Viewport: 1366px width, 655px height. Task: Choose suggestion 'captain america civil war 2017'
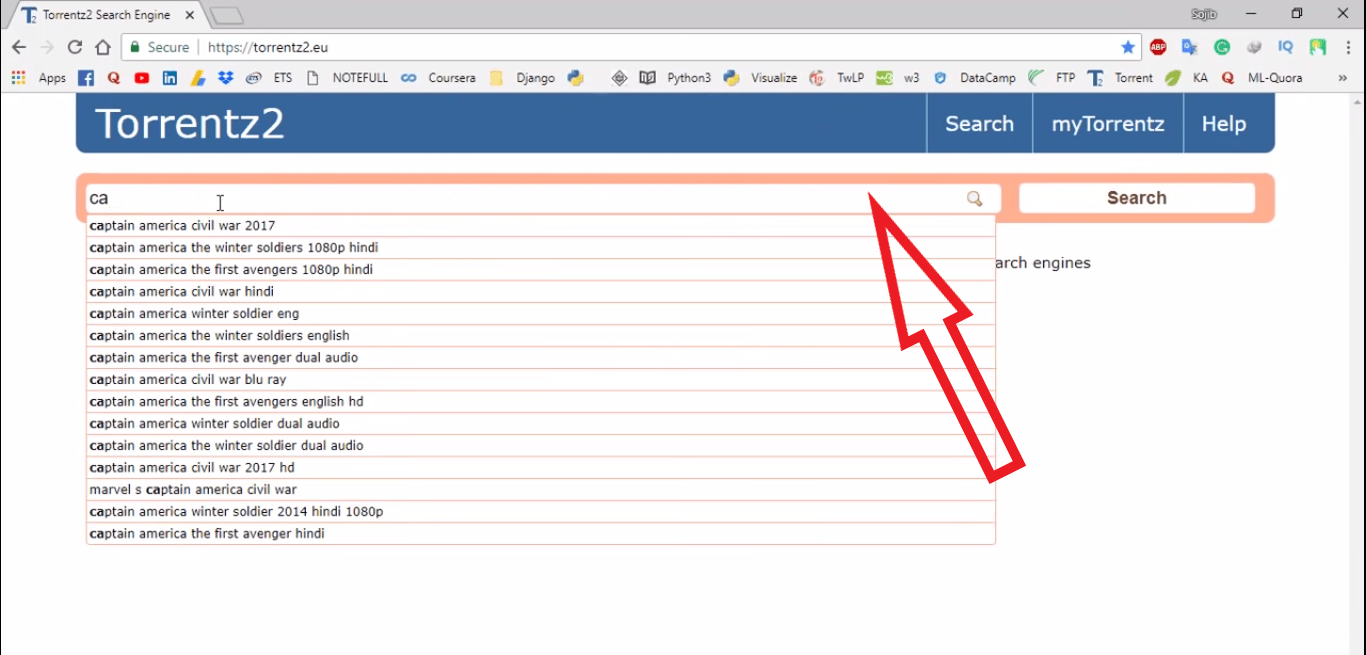pyautogui.click(x=541, y=226)
